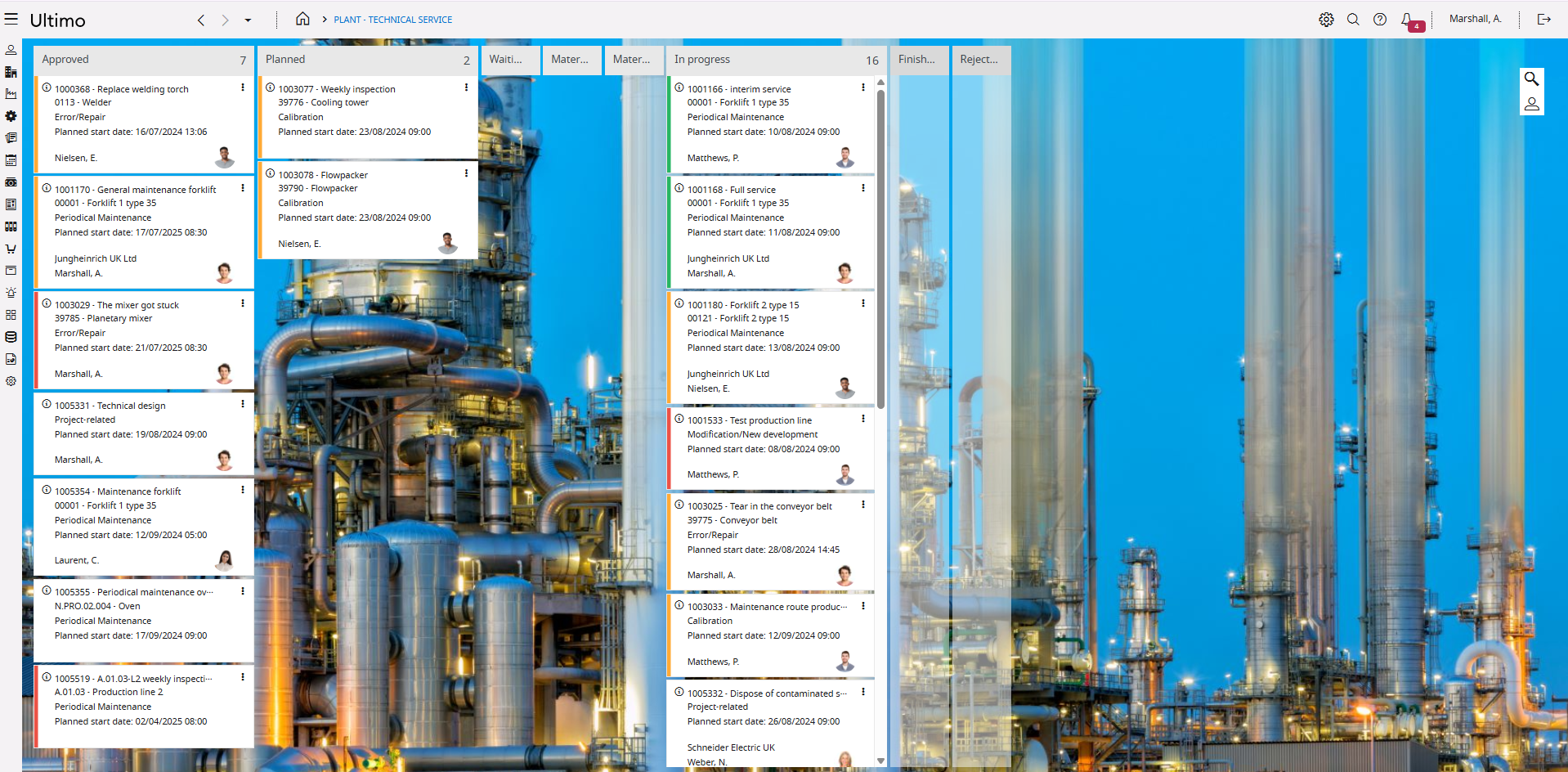This screenshot has width=1568, height=772.
Task: Open the hamburger main menu
Action: click(x=11, y=20)
